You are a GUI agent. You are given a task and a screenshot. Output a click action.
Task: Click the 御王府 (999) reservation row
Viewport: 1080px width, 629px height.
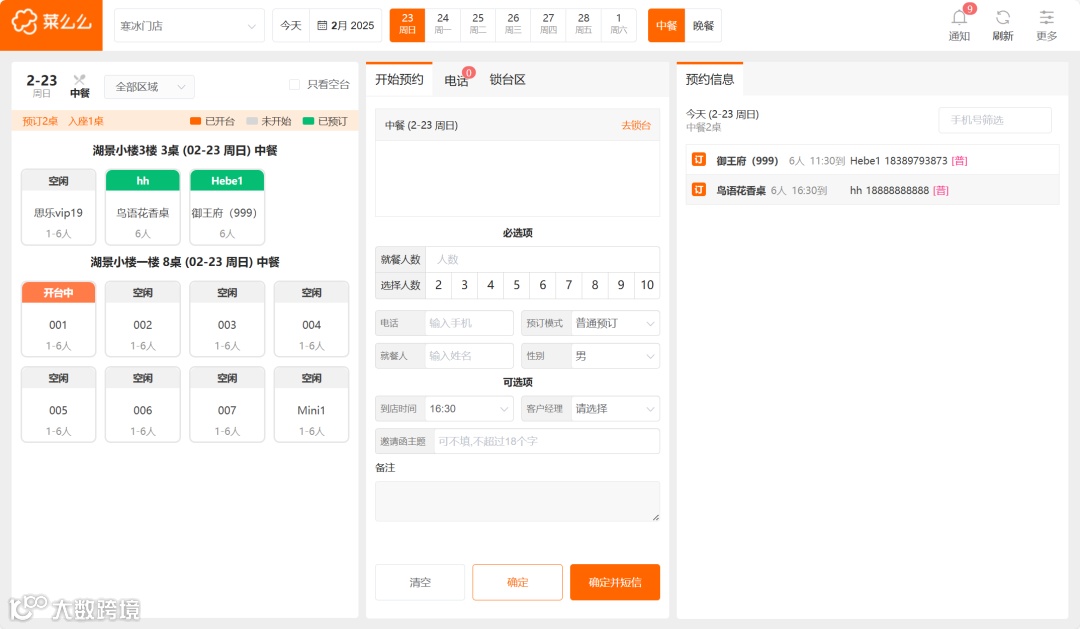click(873, 160)
